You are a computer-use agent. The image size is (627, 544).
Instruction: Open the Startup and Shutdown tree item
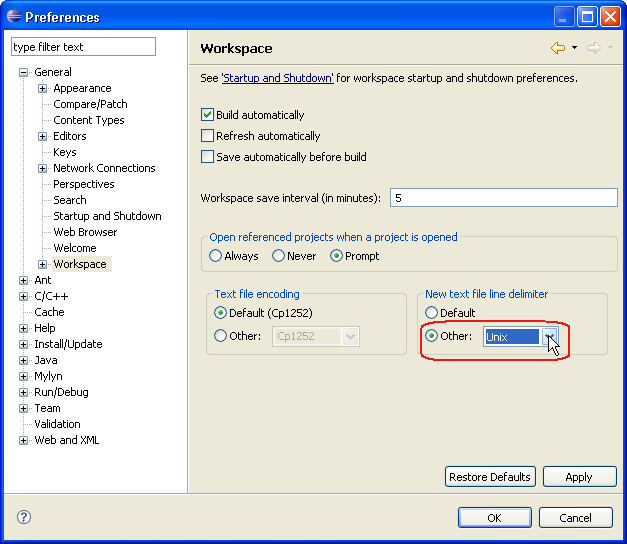107,216
